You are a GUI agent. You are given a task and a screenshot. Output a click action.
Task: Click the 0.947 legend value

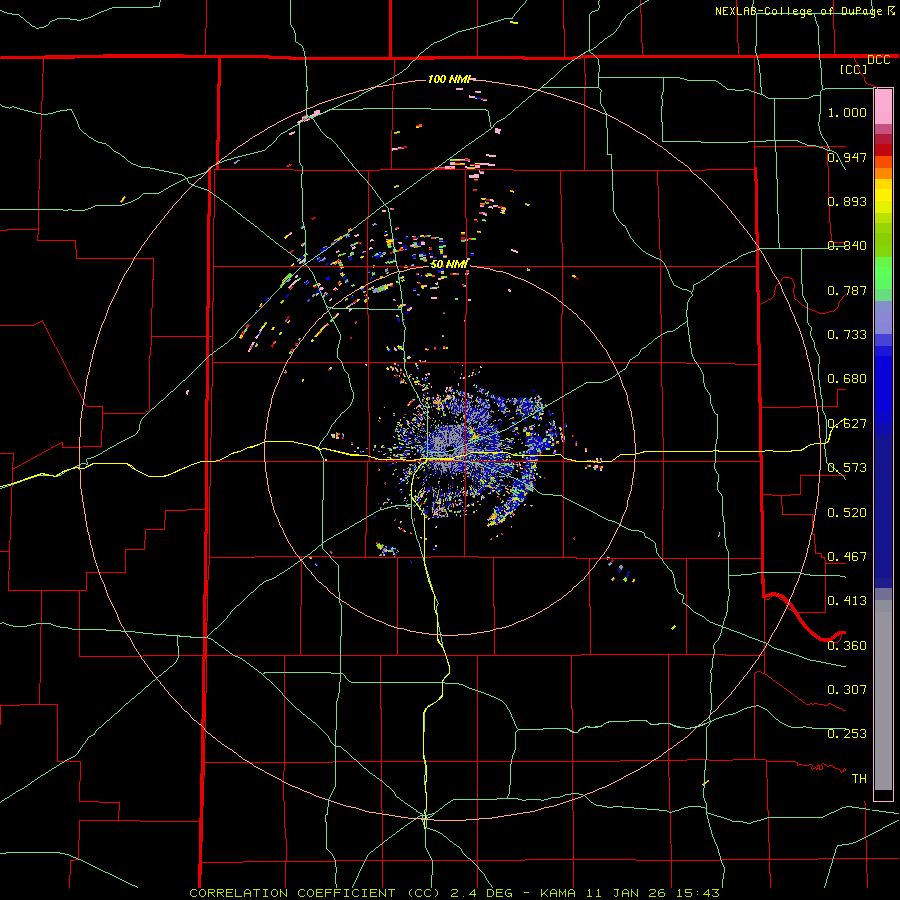pyautogui.click(x=847, y=157)
